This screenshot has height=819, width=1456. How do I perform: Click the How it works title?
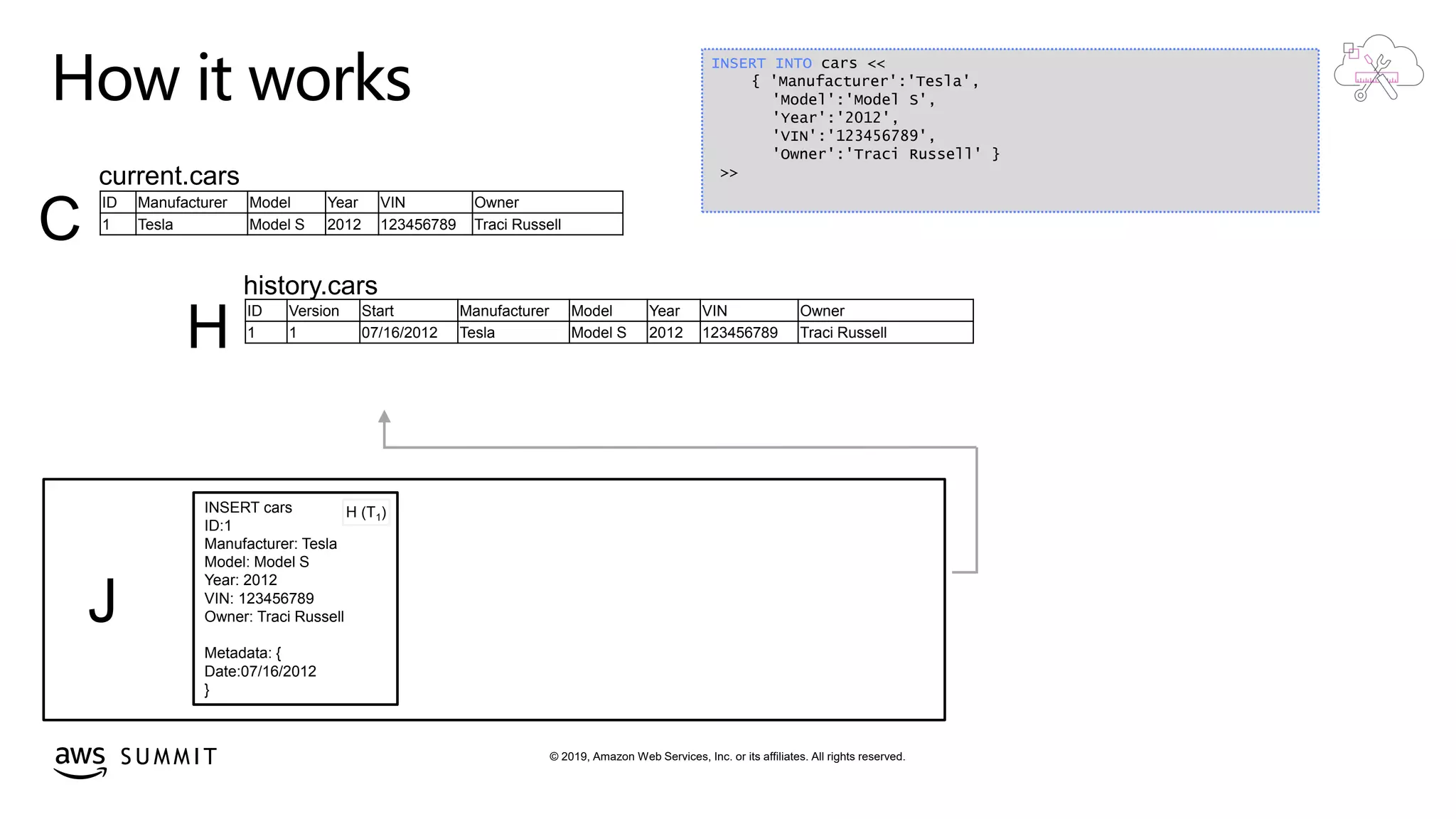[x=231, y=78]
